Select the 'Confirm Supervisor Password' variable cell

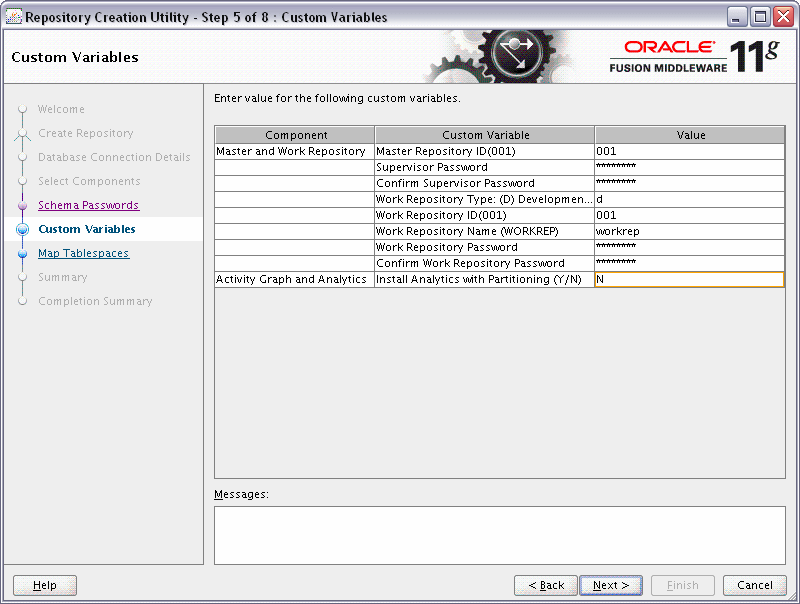pyautogui.click(x=484, y=183)
